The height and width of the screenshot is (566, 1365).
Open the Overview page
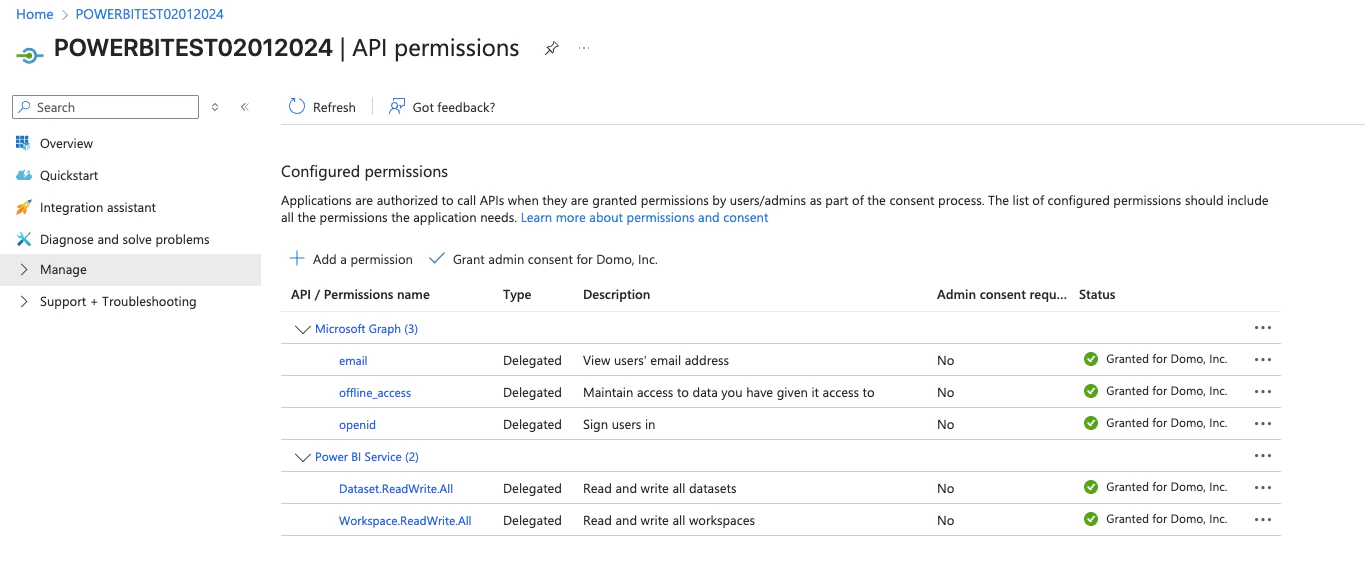tap(66, 143)
